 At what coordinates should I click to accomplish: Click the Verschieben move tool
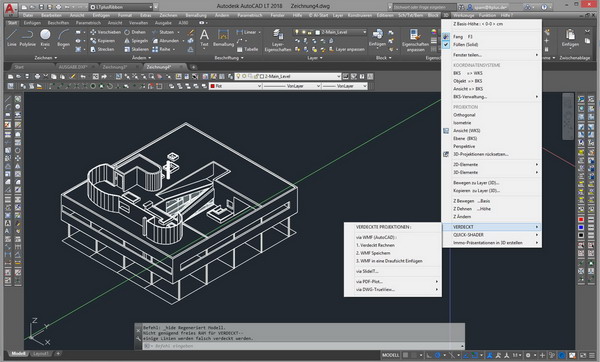tap(106, 32)
